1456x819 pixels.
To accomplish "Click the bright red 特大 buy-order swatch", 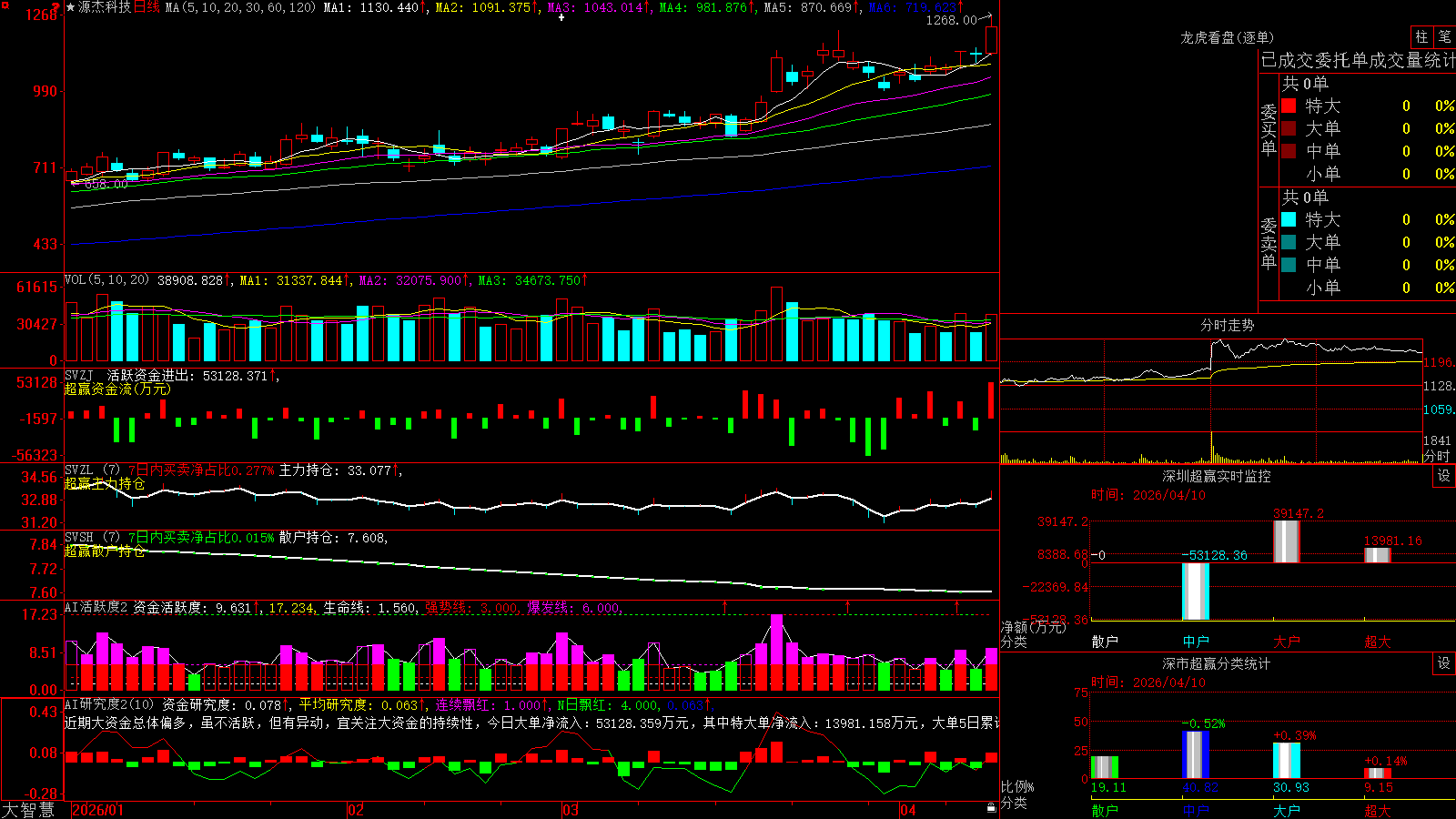I will click(x=1289, y=106).
